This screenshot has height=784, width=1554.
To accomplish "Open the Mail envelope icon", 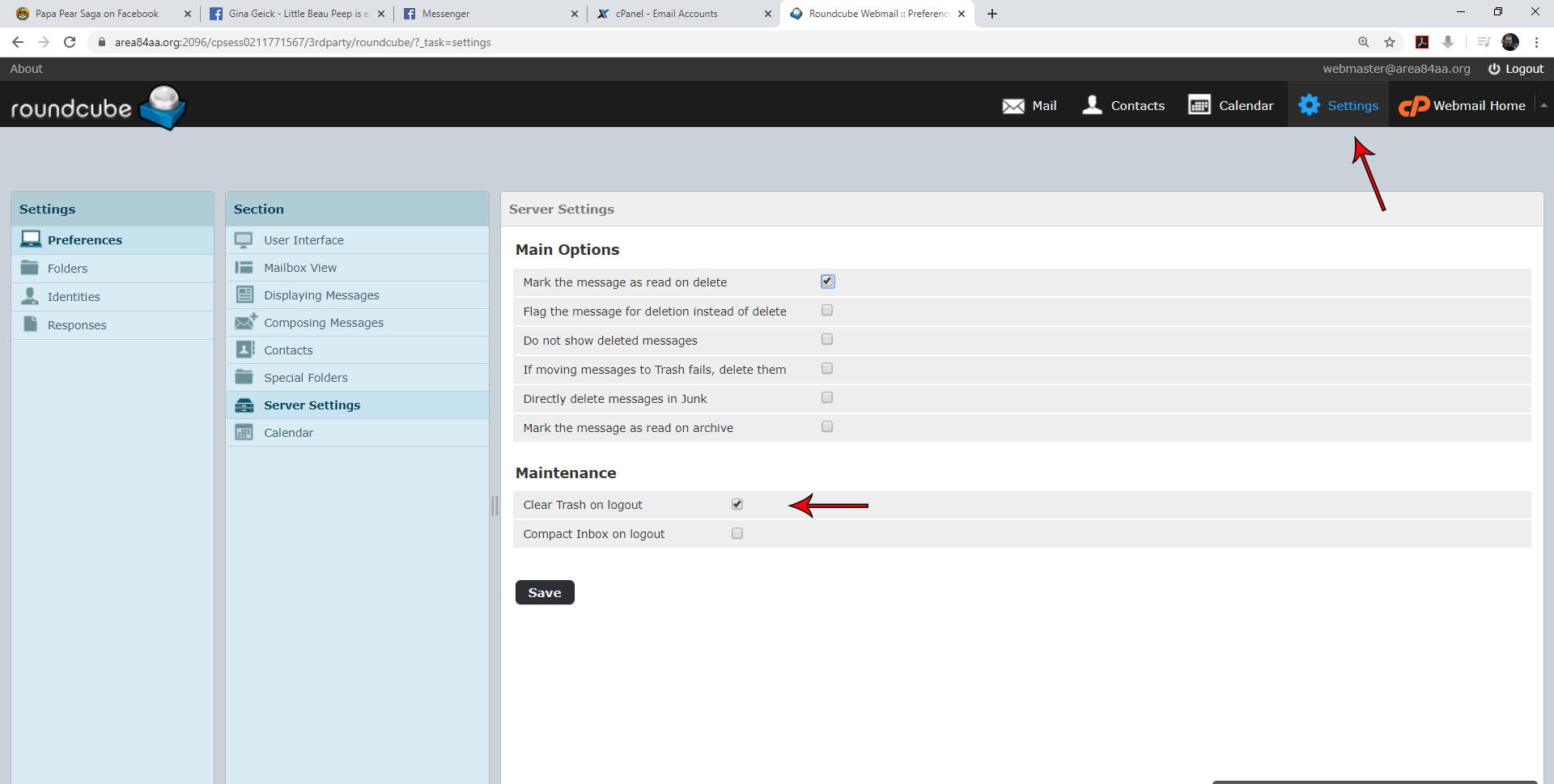I will [x=1013, y=106].
